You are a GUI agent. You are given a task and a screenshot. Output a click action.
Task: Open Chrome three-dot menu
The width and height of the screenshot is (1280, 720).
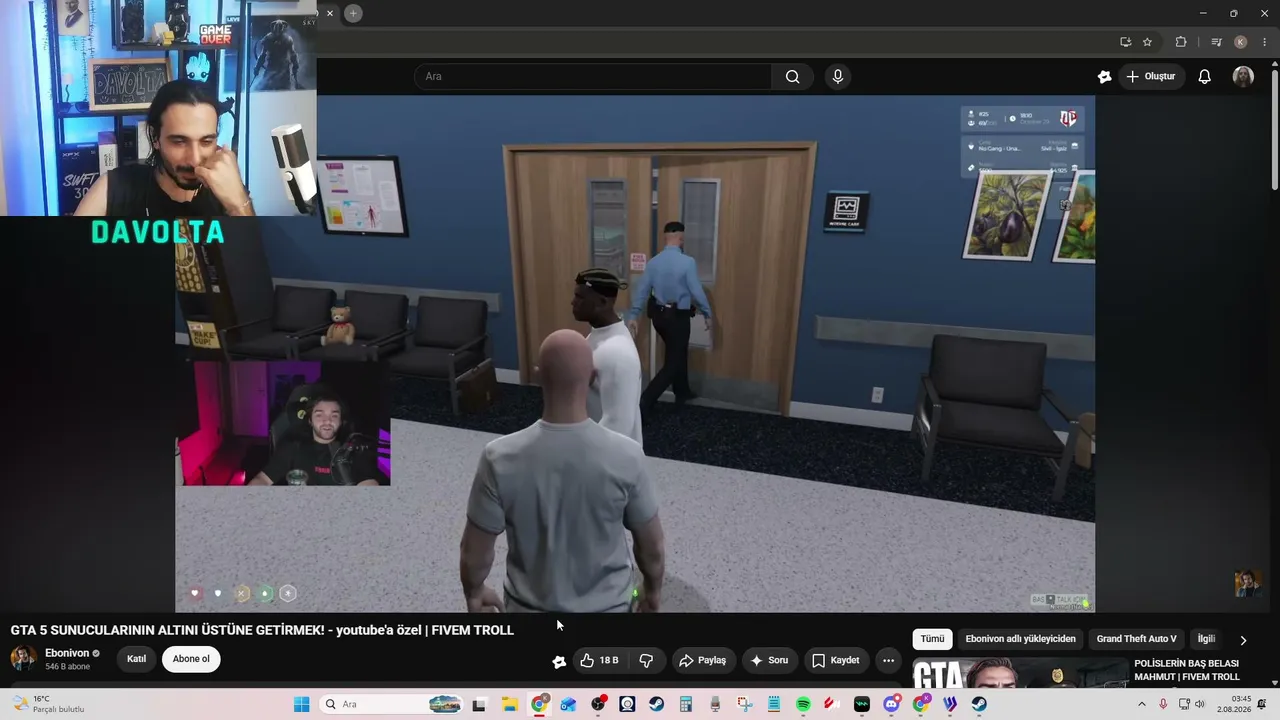1264,42
